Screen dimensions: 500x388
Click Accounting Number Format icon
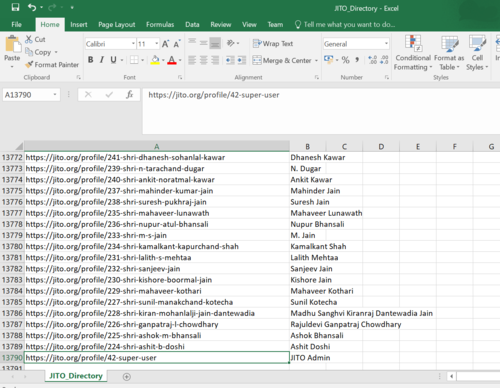[x=328, y=60]
